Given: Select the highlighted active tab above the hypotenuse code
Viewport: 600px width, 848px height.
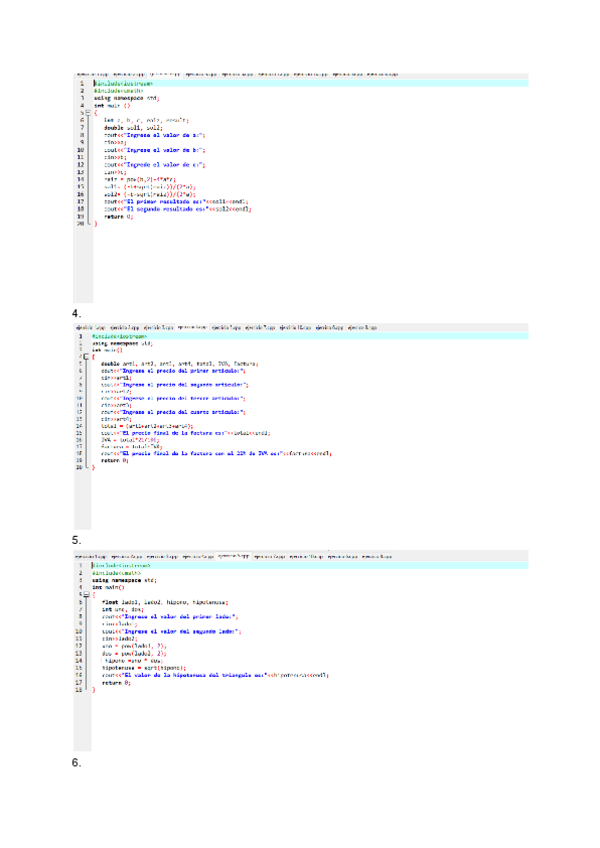Looking at the screenshot, I should (x=234, y=555).
